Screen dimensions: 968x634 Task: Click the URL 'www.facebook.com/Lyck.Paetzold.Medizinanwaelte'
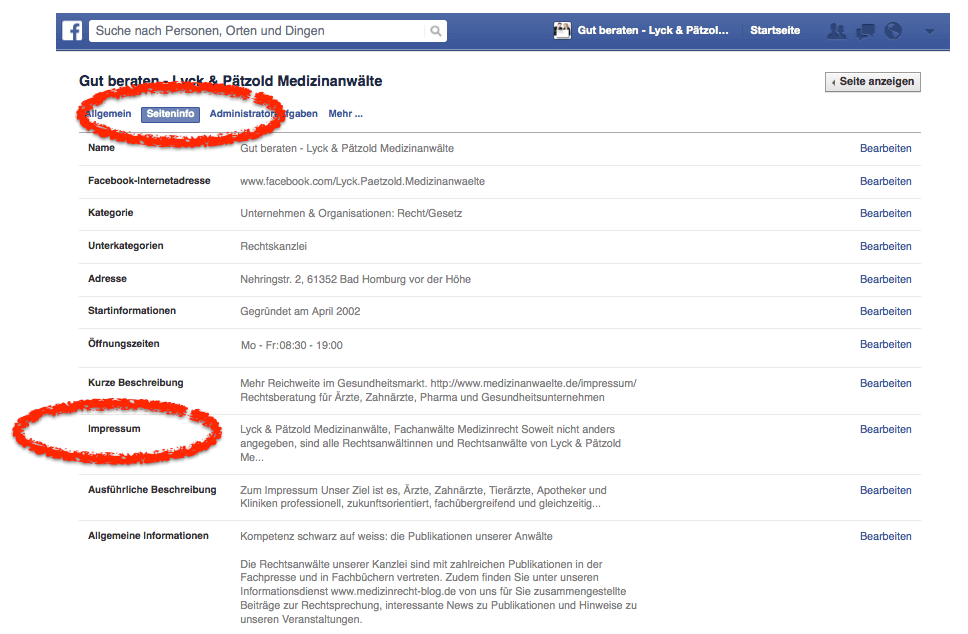tap(362, 181)
